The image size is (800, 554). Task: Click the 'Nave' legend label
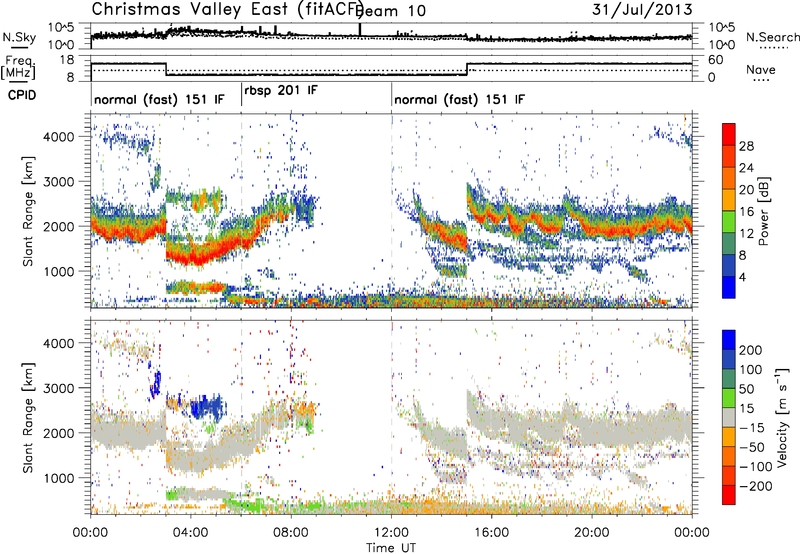tap(761, 69)
